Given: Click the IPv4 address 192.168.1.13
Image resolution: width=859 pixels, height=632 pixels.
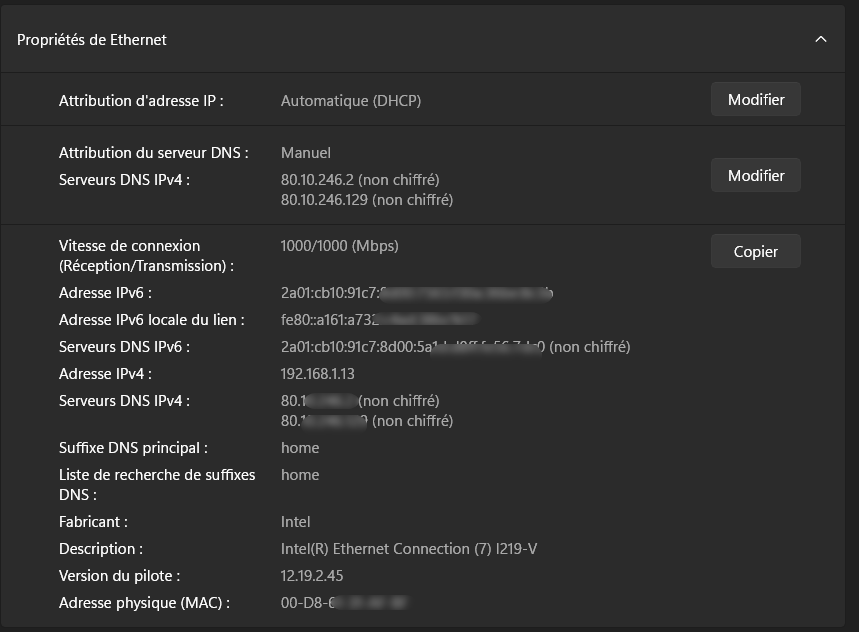Looking at the screenshot, I should [x=318, y=374].
